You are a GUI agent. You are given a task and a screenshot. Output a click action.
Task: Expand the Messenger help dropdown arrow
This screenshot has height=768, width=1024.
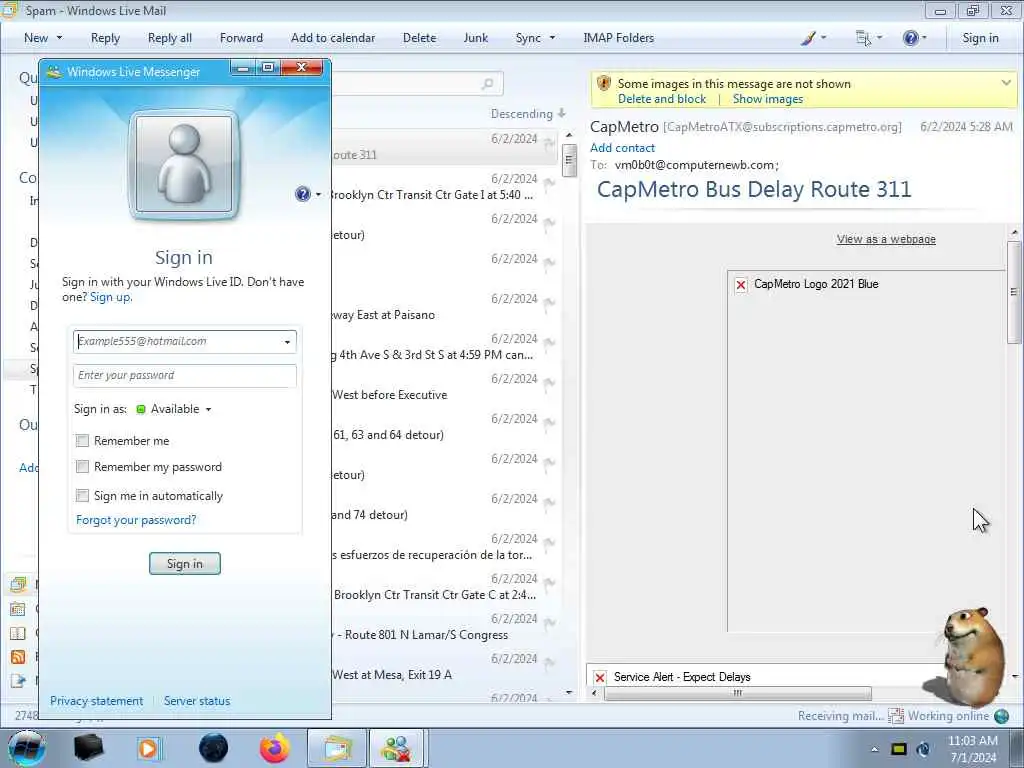[319, 195]
